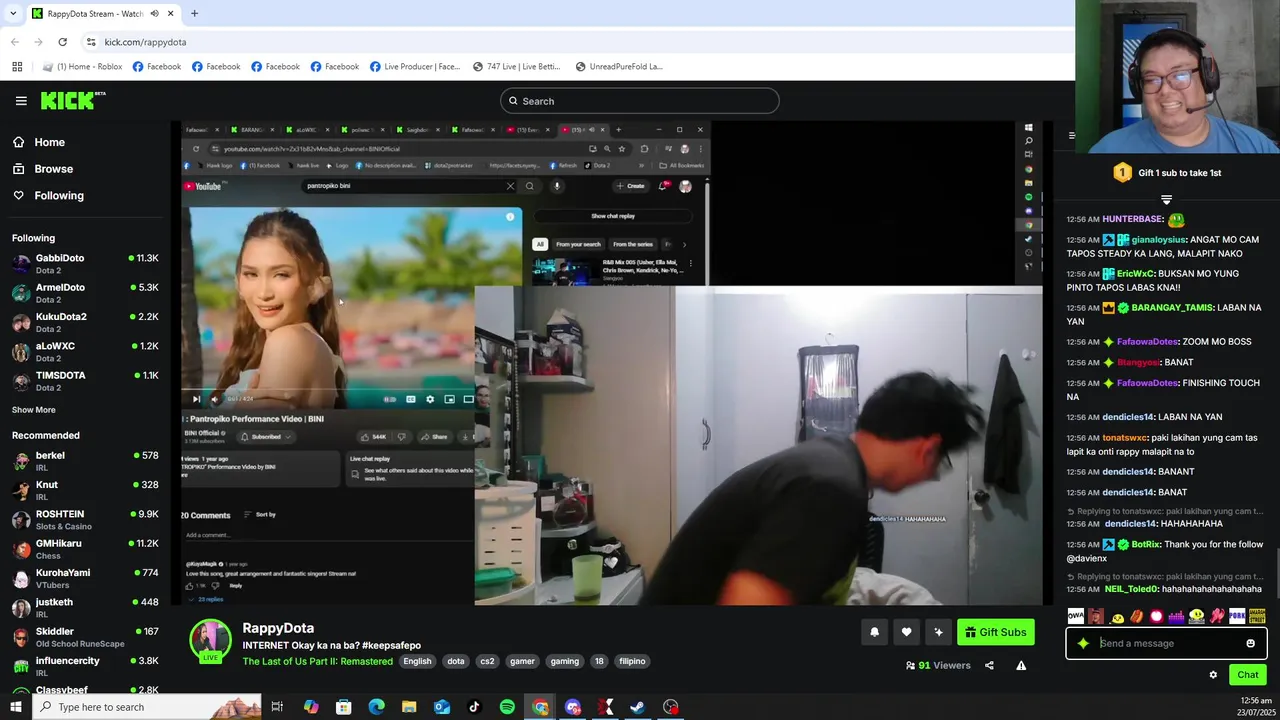Click the cs2 tag
This screenshot has width=1280, height=720.
tap(487, 661)
